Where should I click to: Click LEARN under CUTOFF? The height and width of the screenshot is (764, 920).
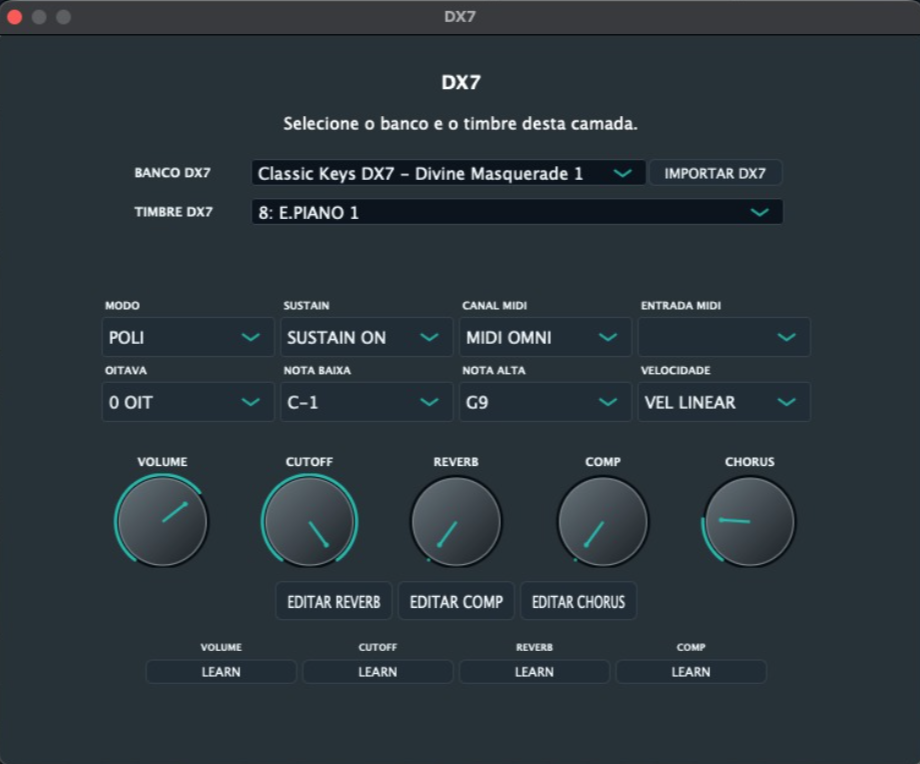pyautogui.click(x=378, y=672)
